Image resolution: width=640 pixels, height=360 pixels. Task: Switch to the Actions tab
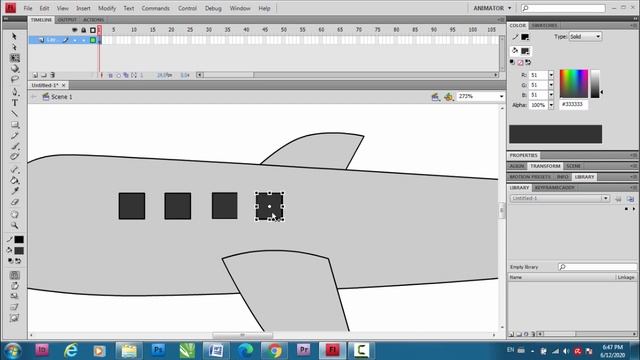pos(93,20)
